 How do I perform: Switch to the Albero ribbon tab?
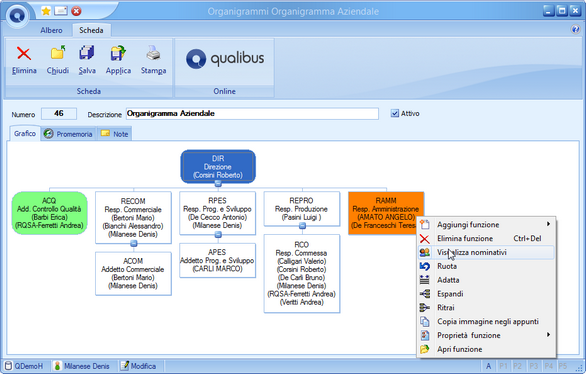[52, 30]
